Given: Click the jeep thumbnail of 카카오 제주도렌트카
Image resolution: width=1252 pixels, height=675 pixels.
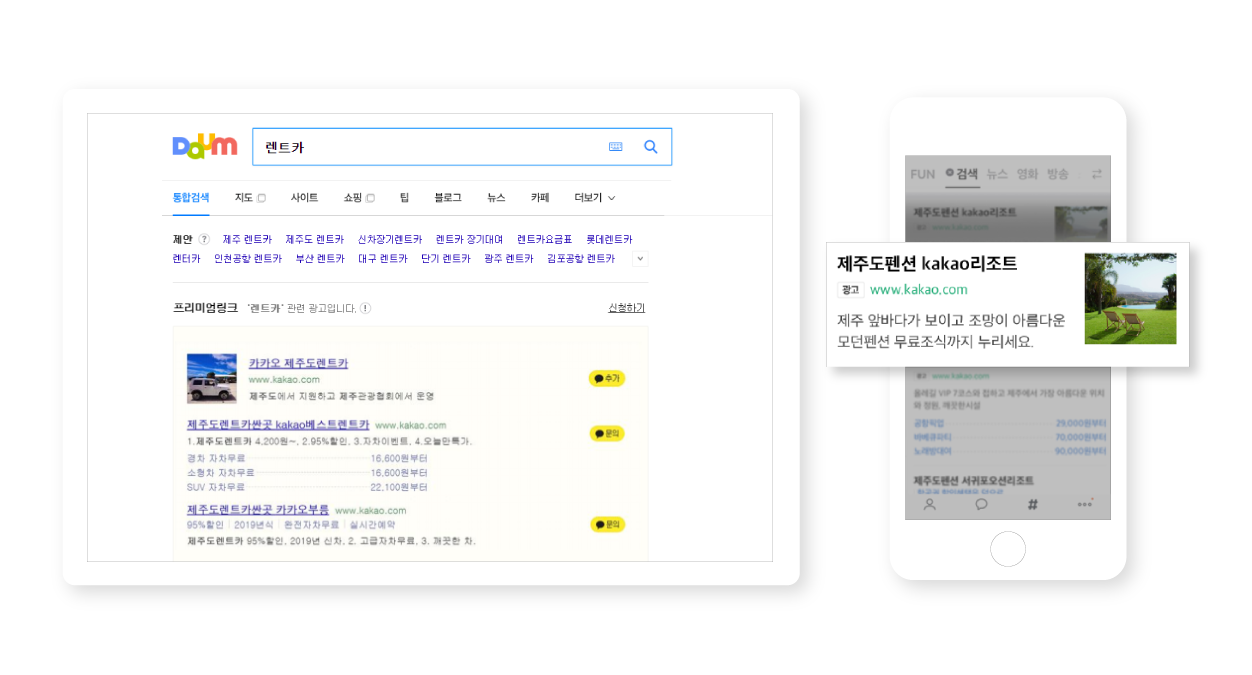Looking at the screenshot, I should (x=212, y=378).
